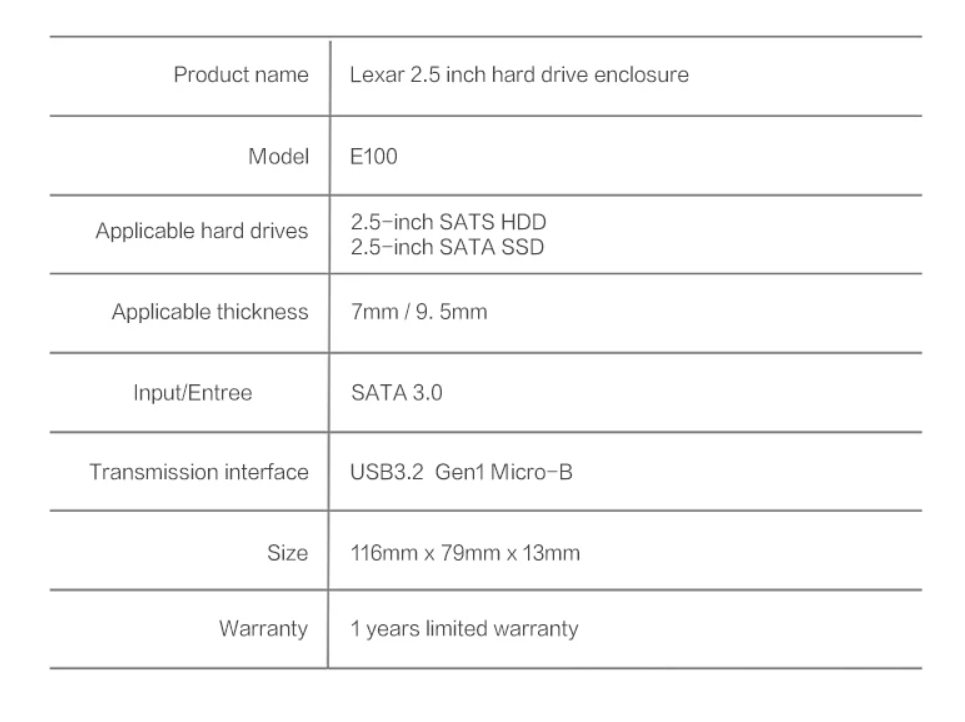Screen dimensions: 965x722
Task: Click 'Micro-B' in the transmission interface value
Action: [x=532, y=472]
